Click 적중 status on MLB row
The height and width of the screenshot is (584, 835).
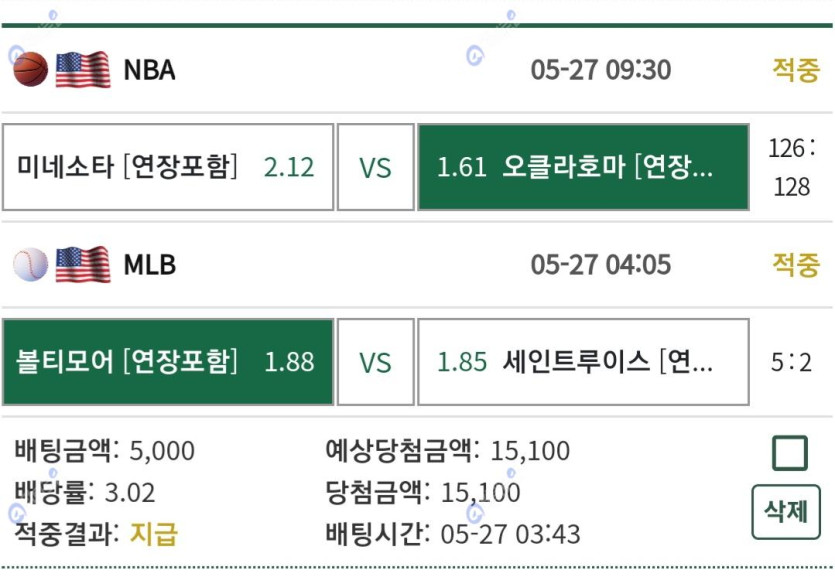tap(796, 265)
